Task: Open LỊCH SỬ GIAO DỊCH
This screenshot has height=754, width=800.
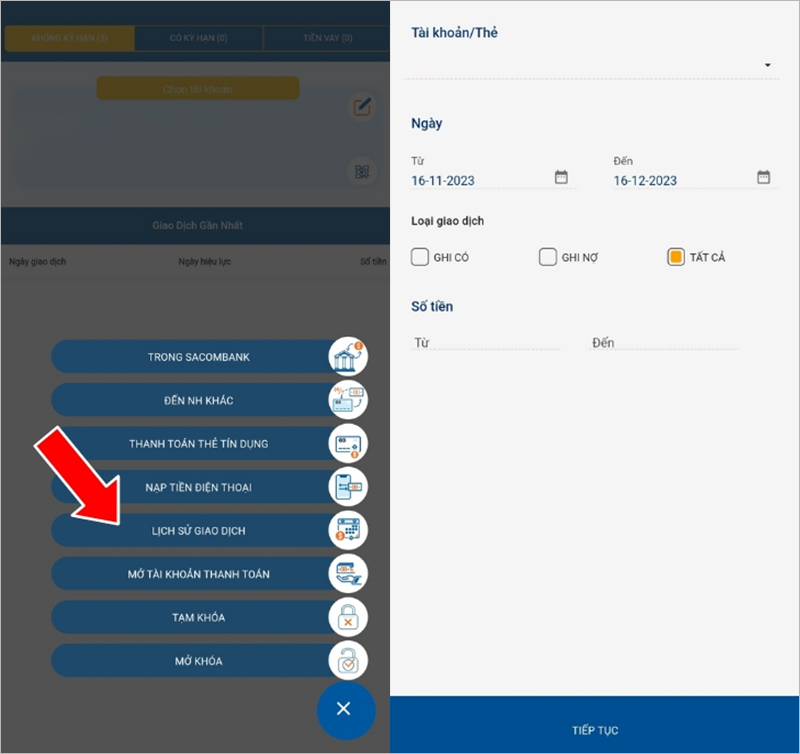Action: [x=198, y=531]
